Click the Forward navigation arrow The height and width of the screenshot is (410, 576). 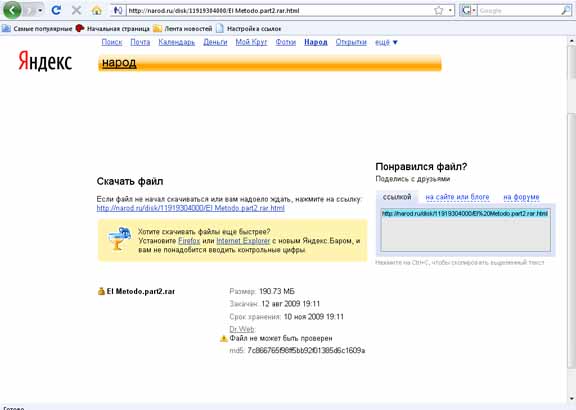point(29,10)
